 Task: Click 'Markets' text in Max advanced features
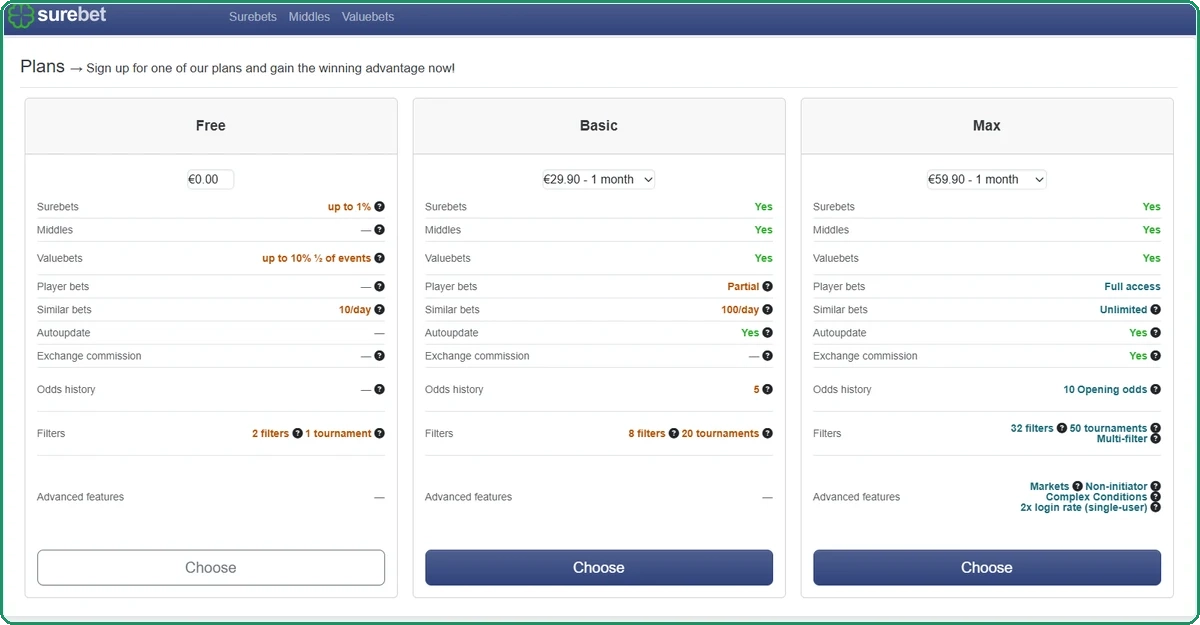[x=1049, y=486]
